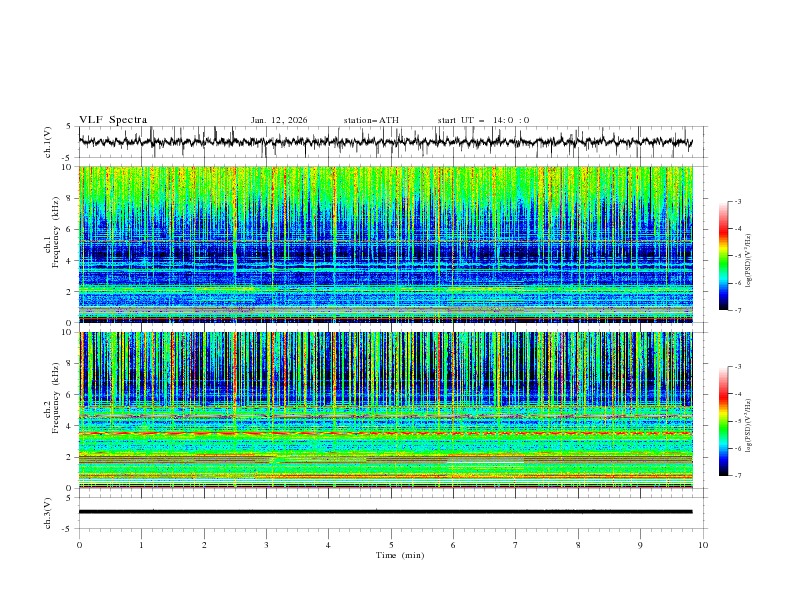
Task: Select the date text Jan. 12, 2026
Action: tap(279, 120)
